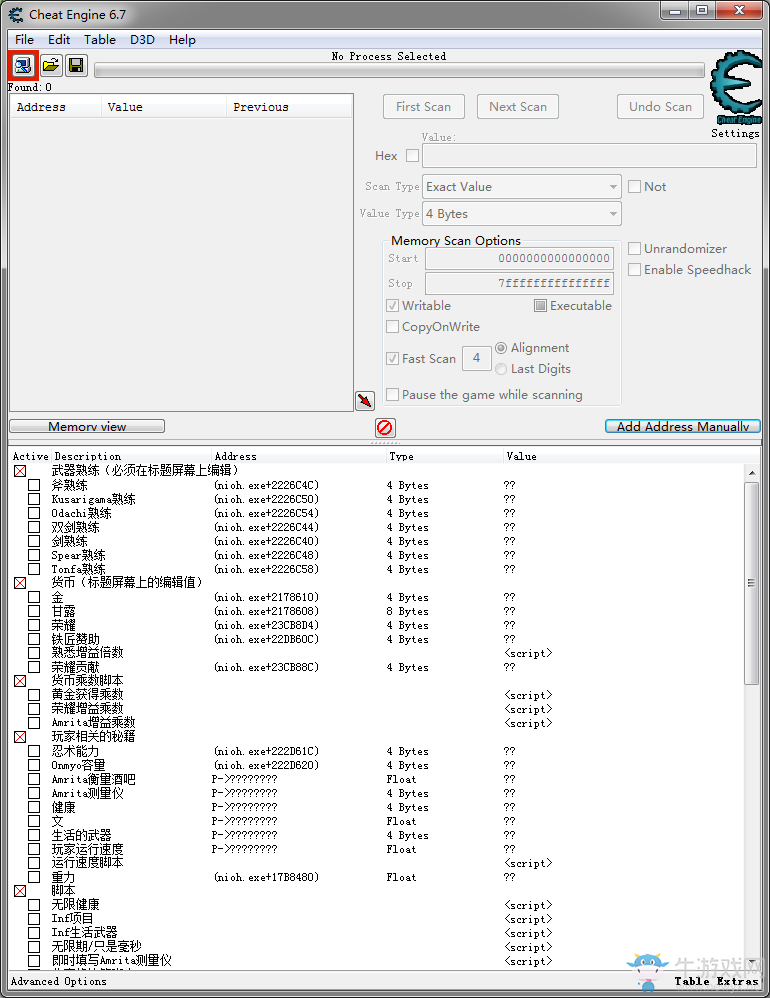This screenshot has height=998, width=770.
Task: Click the 8 Bytes type of 甘露
Action: 407,611
